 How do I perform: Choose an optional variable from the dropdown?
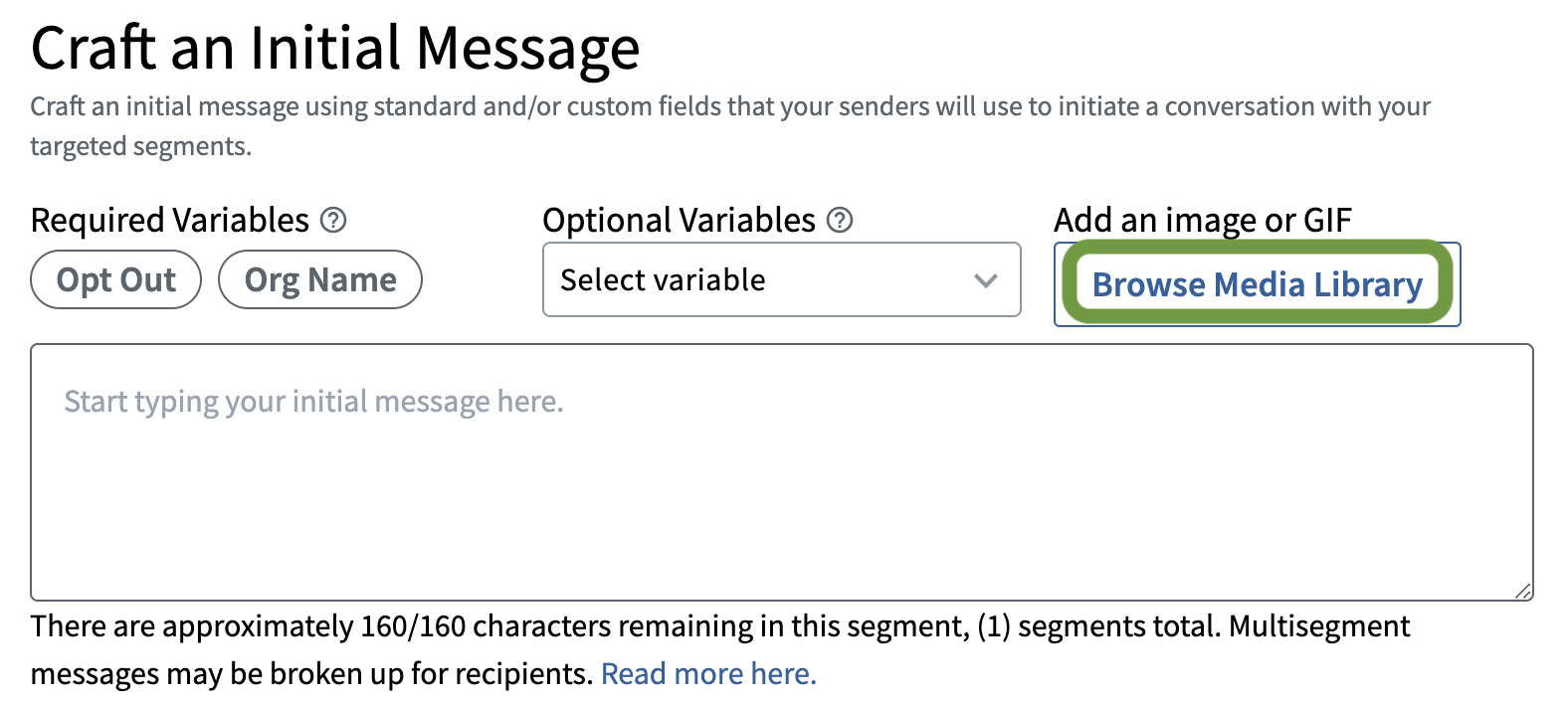coord(781,280)
